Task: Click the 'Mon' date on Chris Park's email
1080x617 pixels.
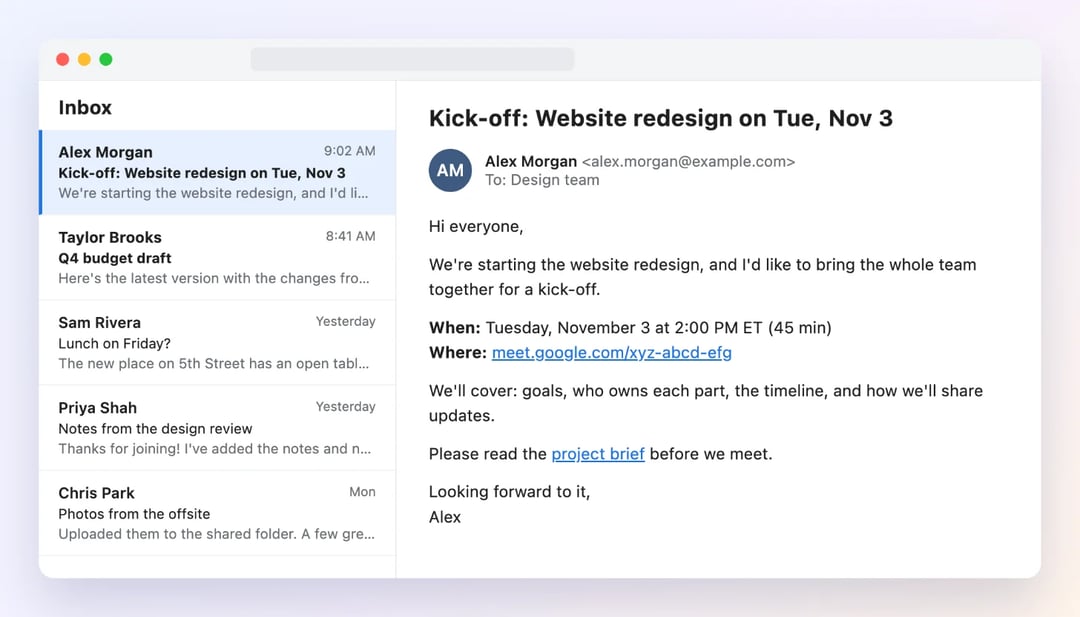Action: (362, 492)
